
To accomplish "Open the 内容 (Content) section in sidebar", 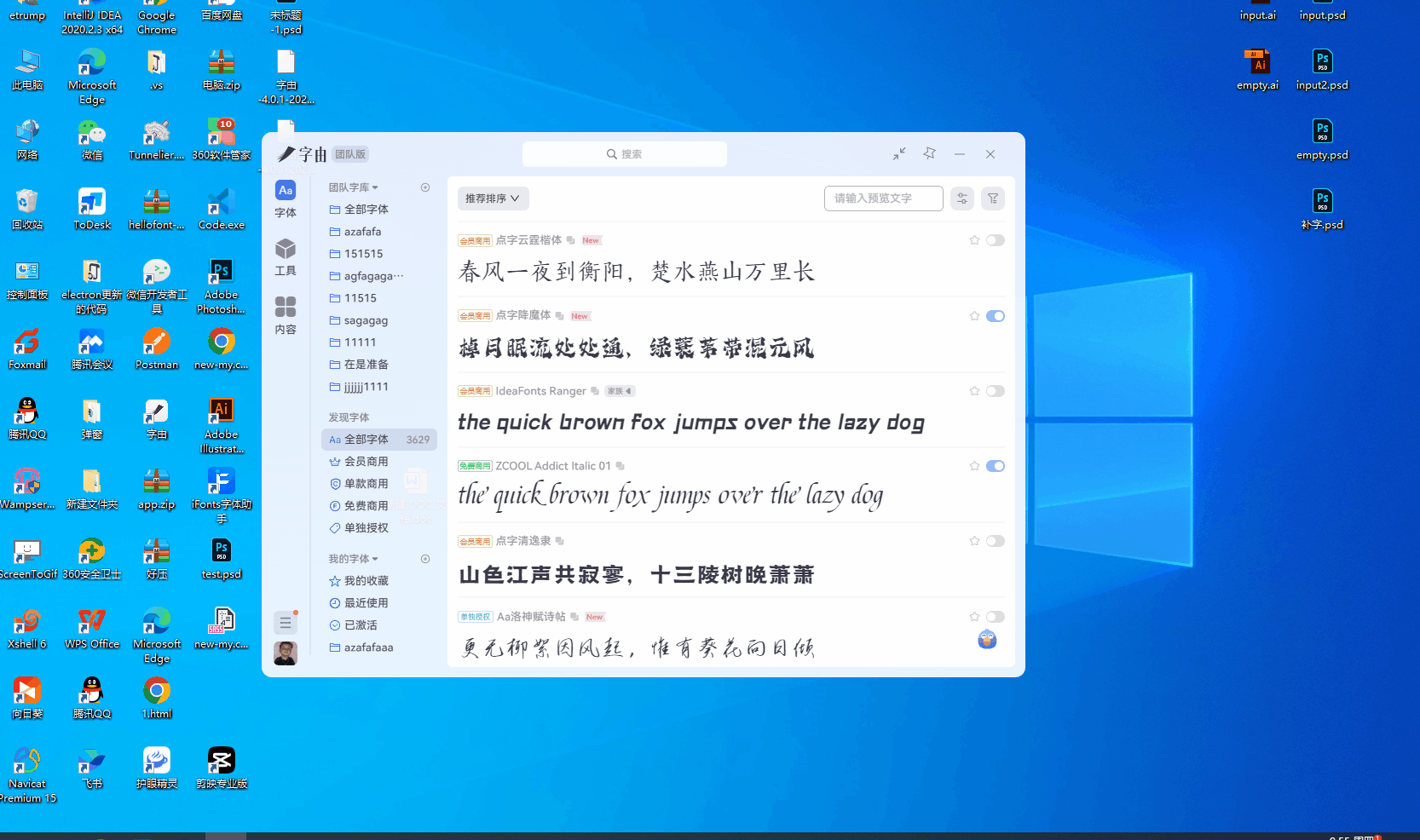I will [286, 315].
